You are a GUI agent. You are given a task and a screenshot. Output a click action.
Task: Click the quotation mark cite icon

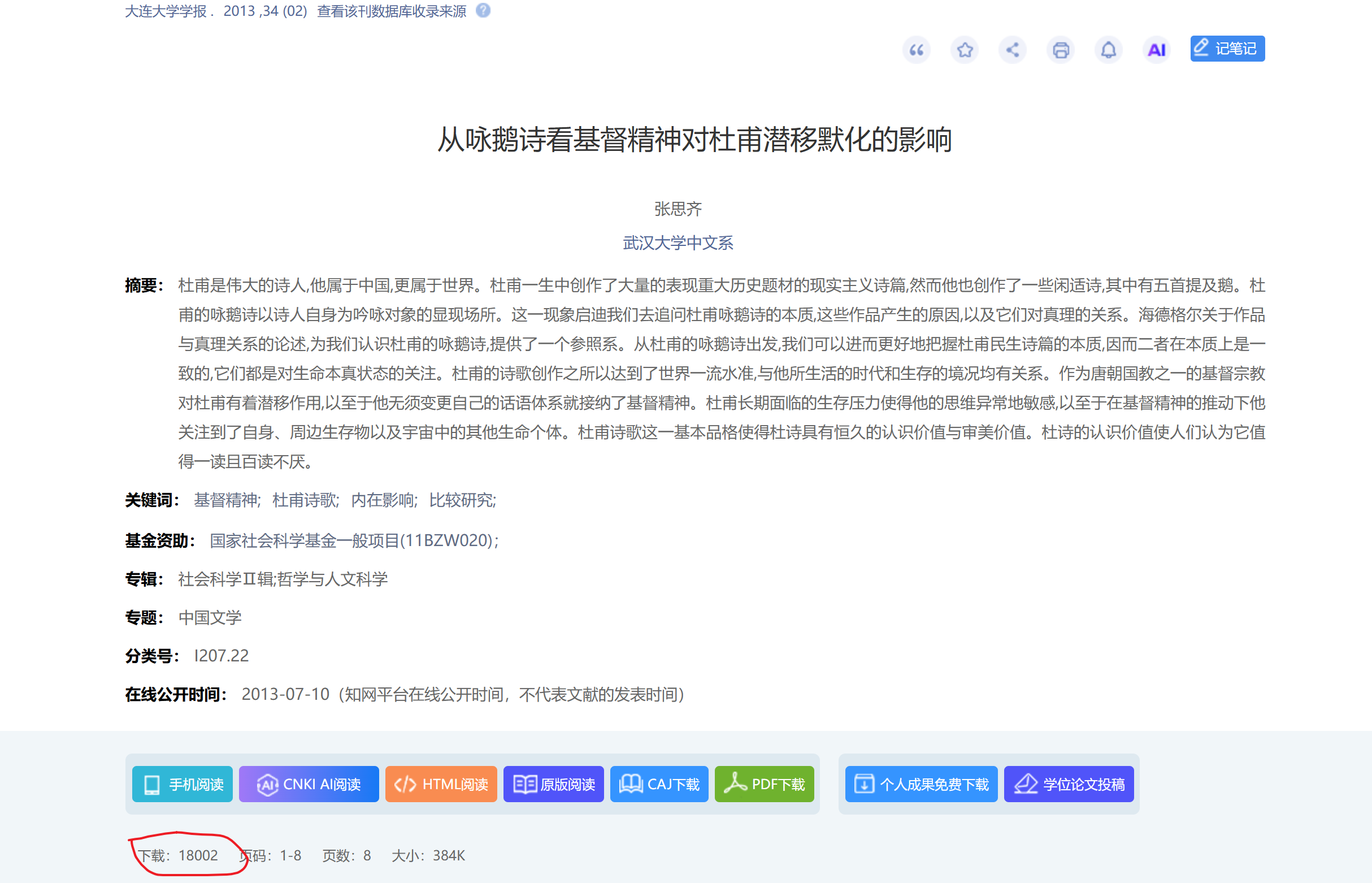click(917, 50)
